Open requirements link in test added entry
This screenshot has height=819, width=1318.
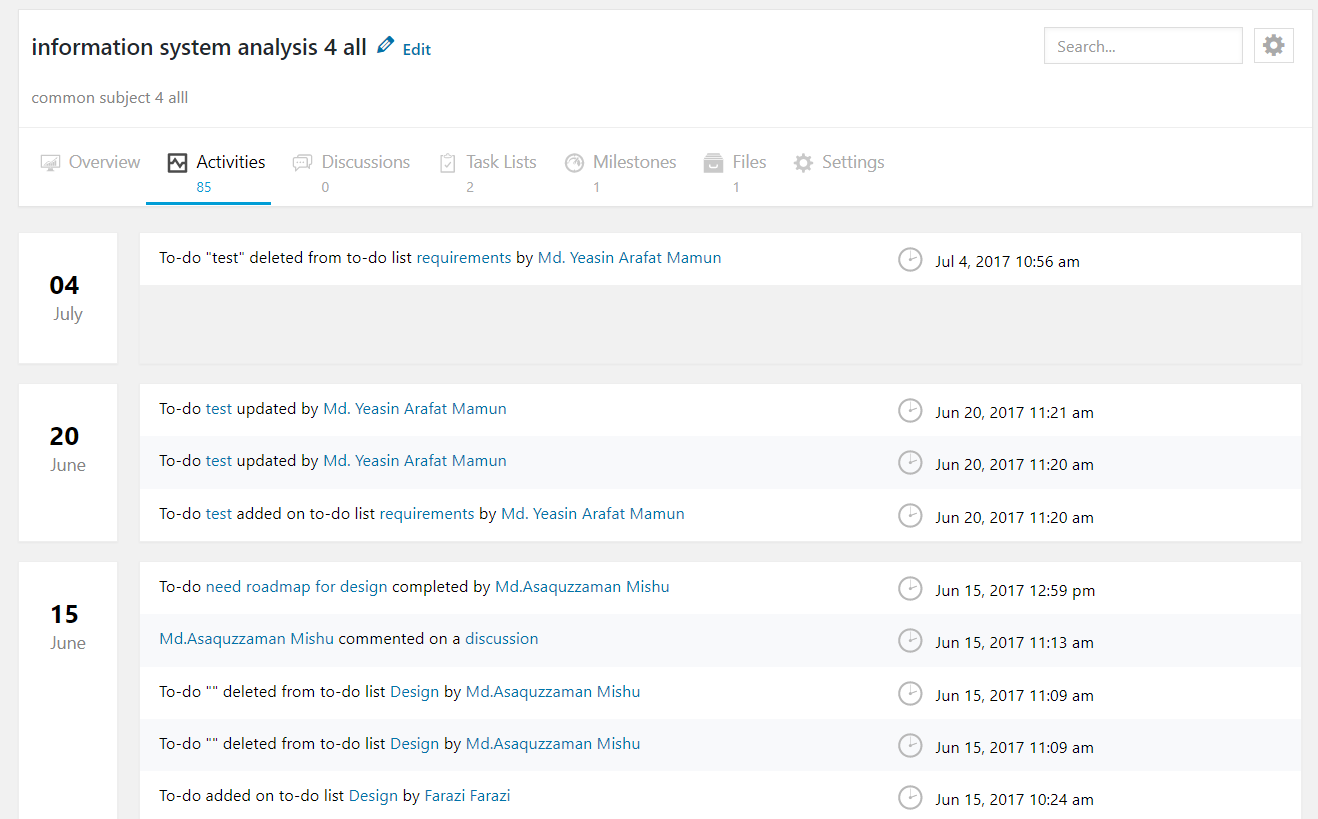point(427,514)
